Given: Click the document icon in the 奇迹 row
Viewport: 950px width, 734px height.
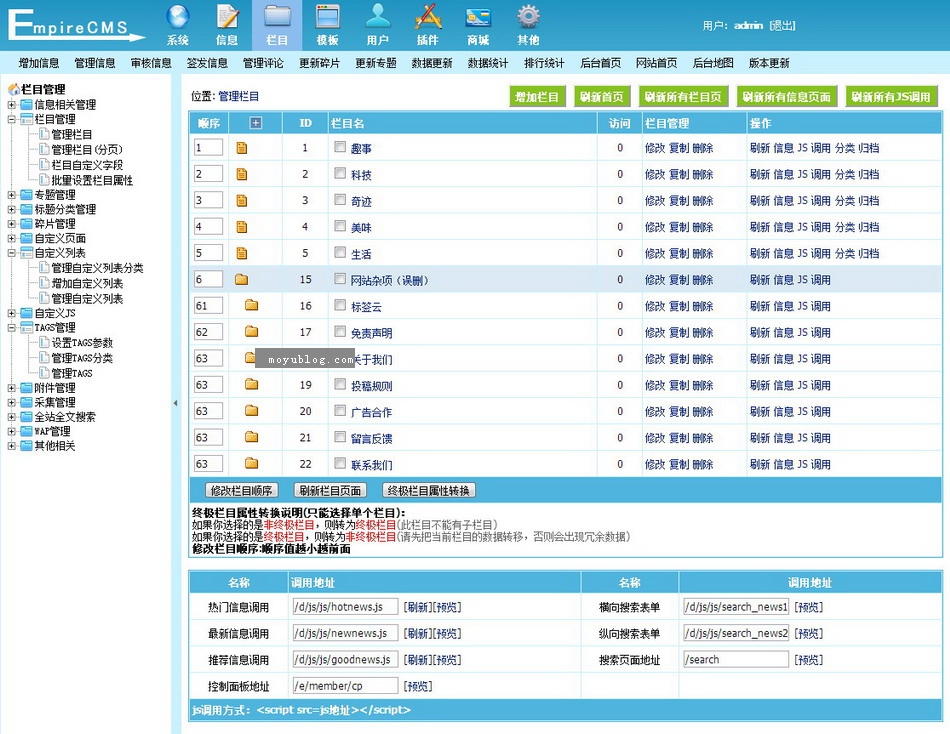Looking at the screenshot, I should [x=242, y=201].
